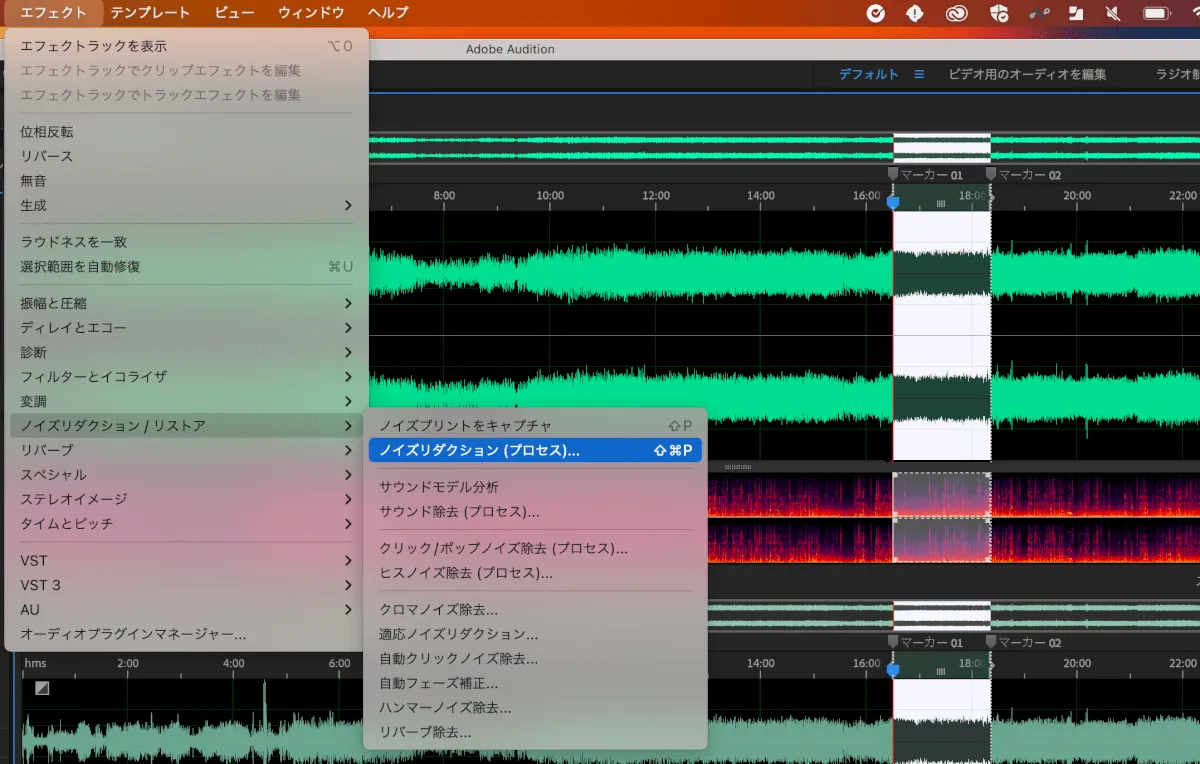Viewport: 1200px width, 764px height.
Task: Click オーディオプラグインマネージャー... menu entry
Action: coord(133,634)
